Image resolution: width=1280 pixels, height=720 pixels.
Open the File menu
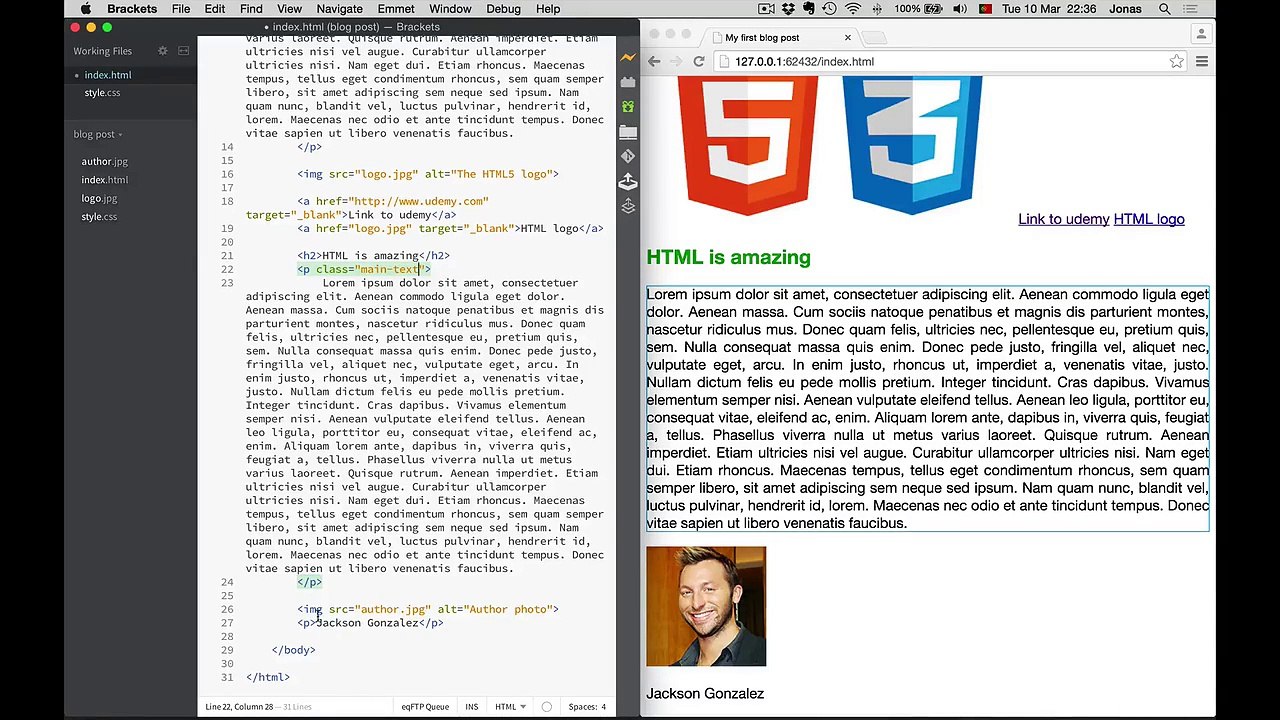point(181,9)
